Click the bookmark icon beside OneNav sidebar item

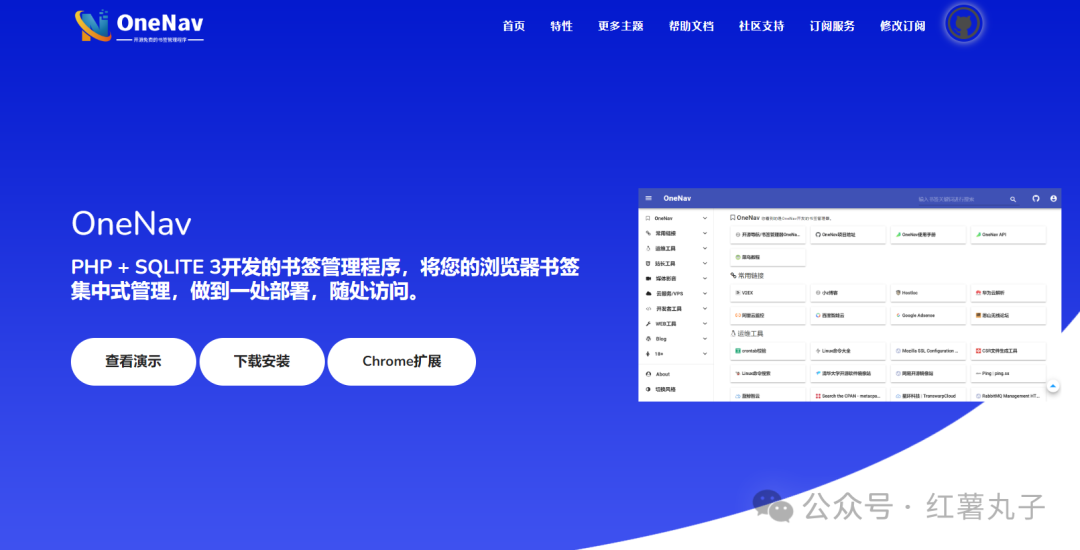(647, 218)
